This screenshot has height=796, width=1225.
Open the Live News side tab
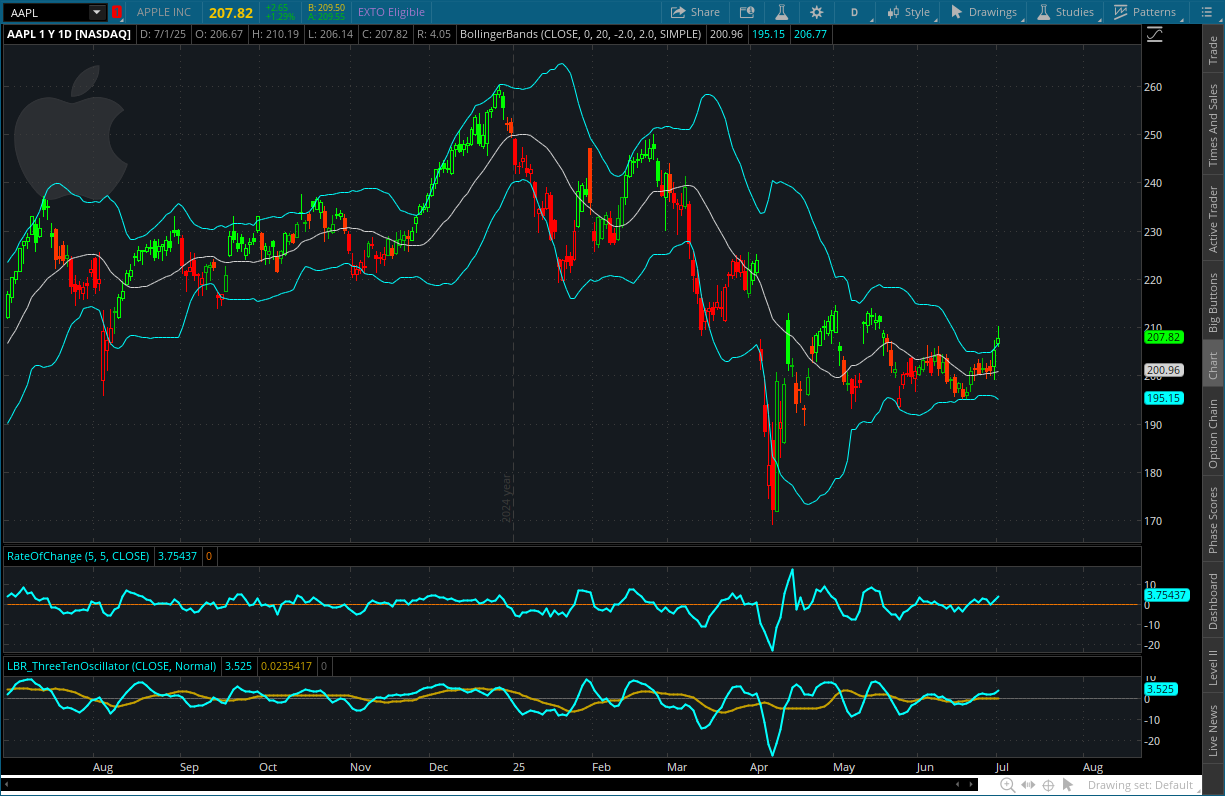coord(1213,730)
